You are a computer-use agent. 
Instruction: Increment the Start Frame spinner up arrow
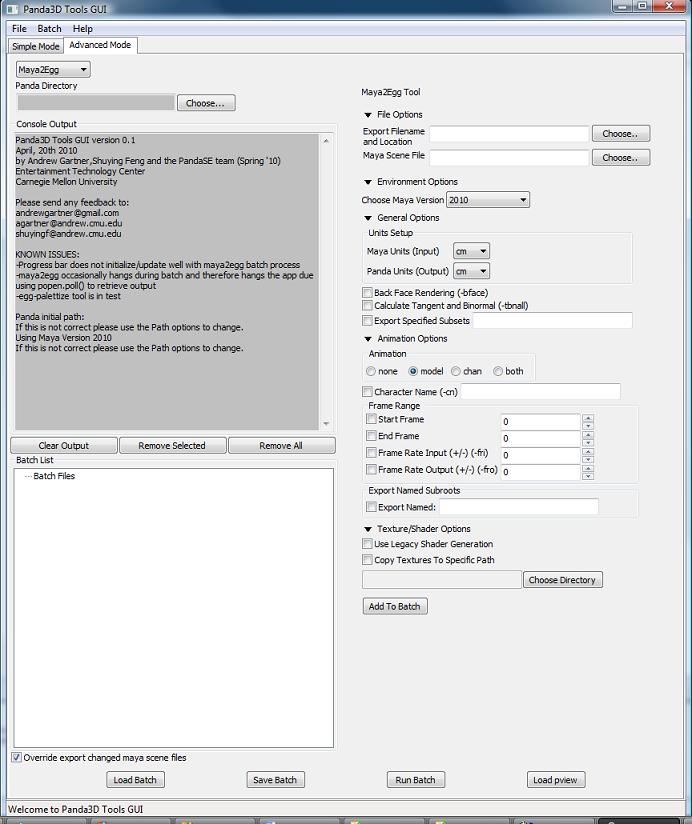[x=587, y=418]
